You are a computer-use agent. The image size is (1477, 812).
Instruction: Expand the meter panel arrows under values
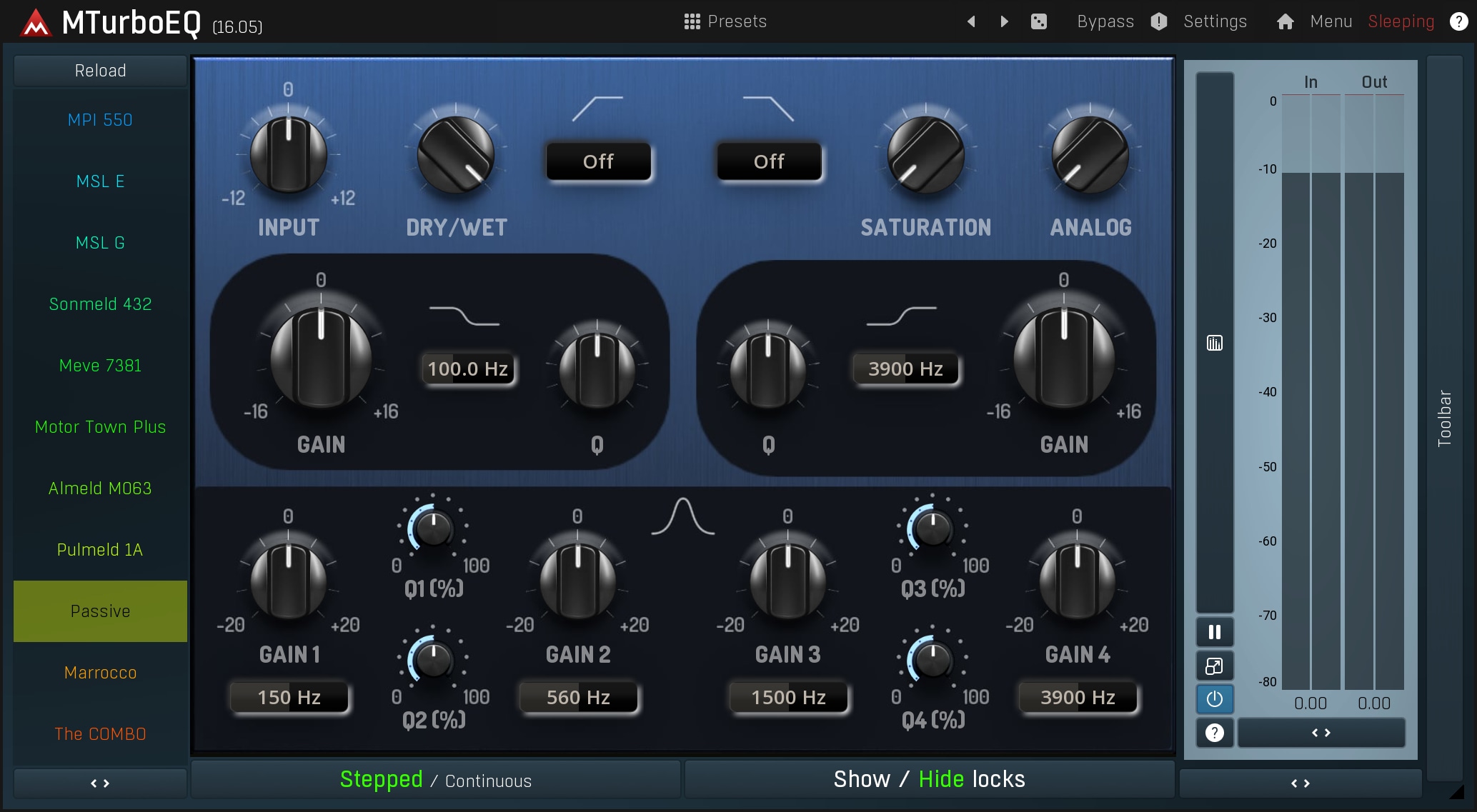(1321, 733)
